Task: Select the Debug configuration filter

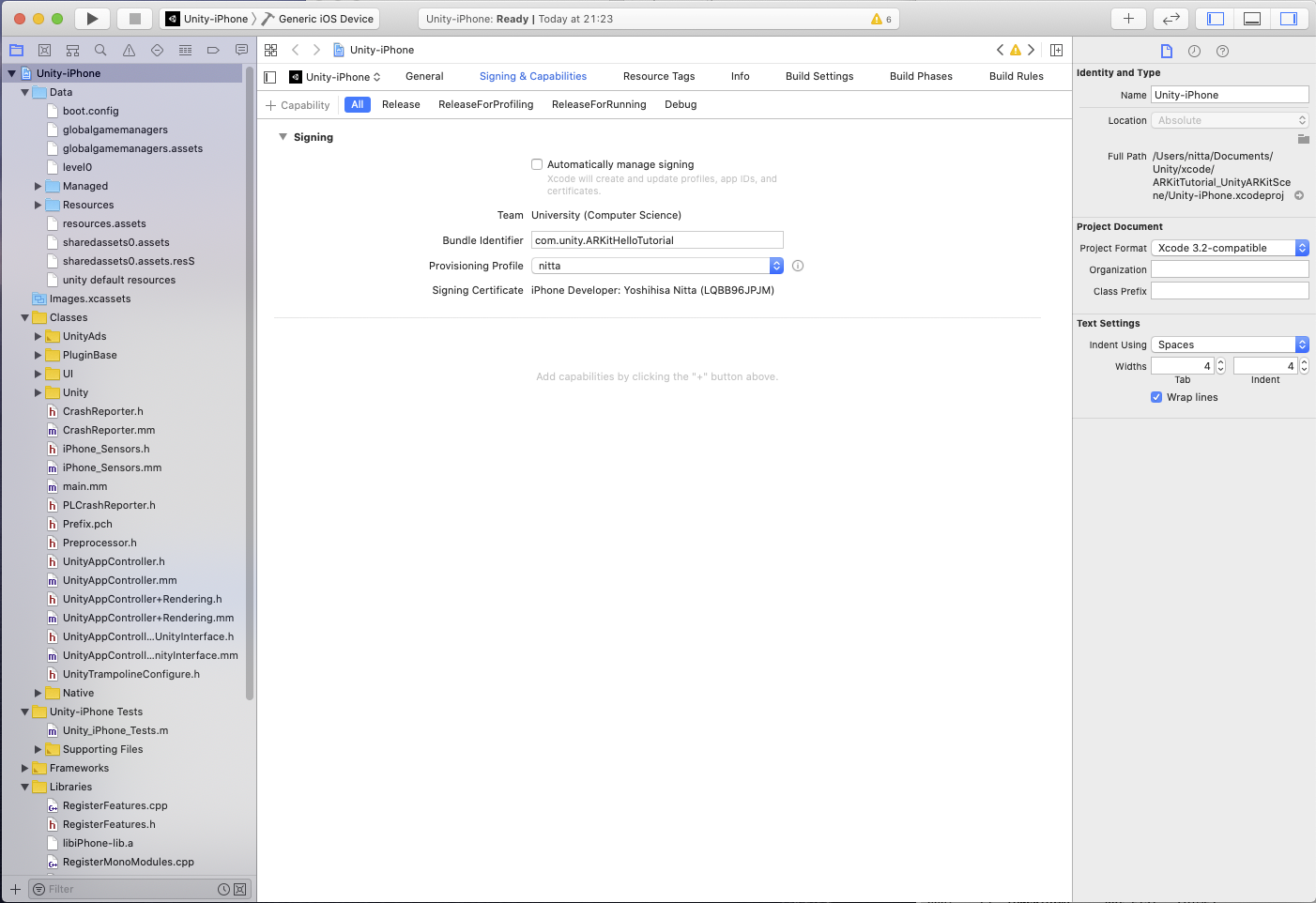Action: point(681,105)
